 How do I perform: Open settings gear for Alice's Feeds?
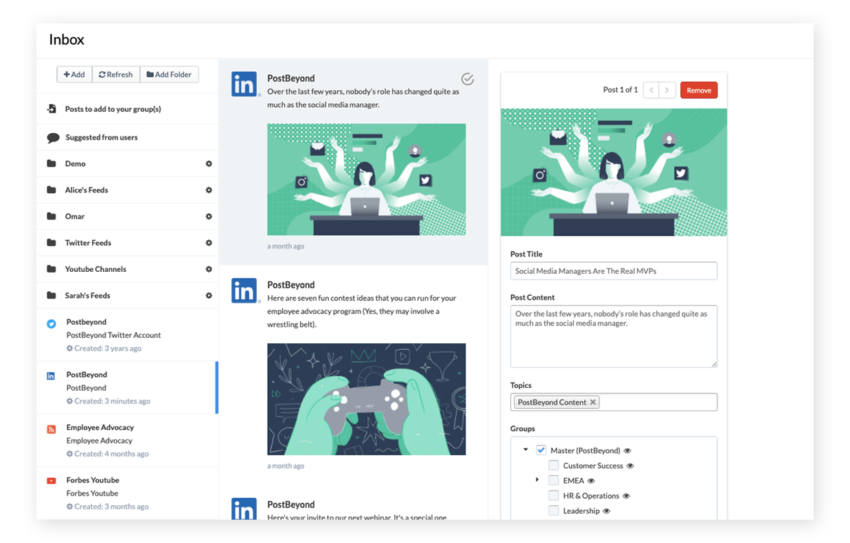click(x=209, y=190)
